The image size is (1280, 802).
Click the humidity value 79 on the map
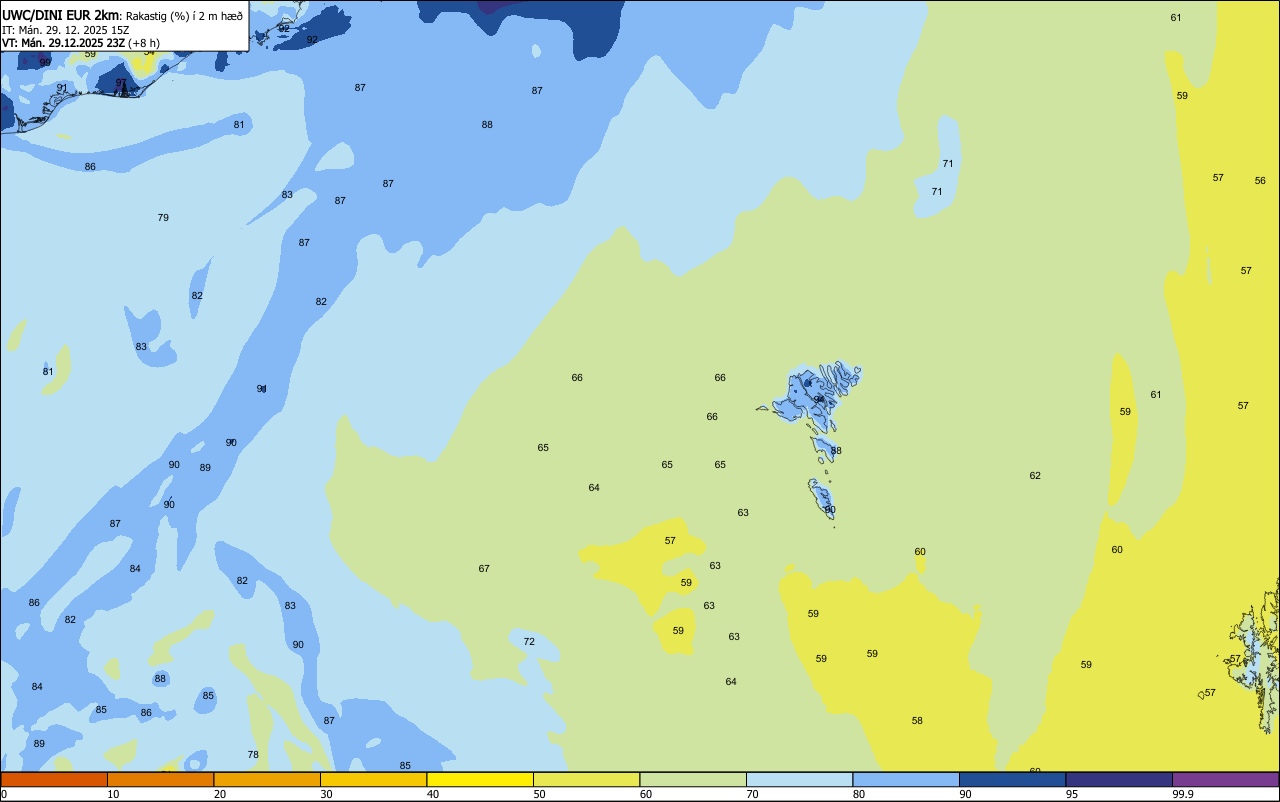163,217
